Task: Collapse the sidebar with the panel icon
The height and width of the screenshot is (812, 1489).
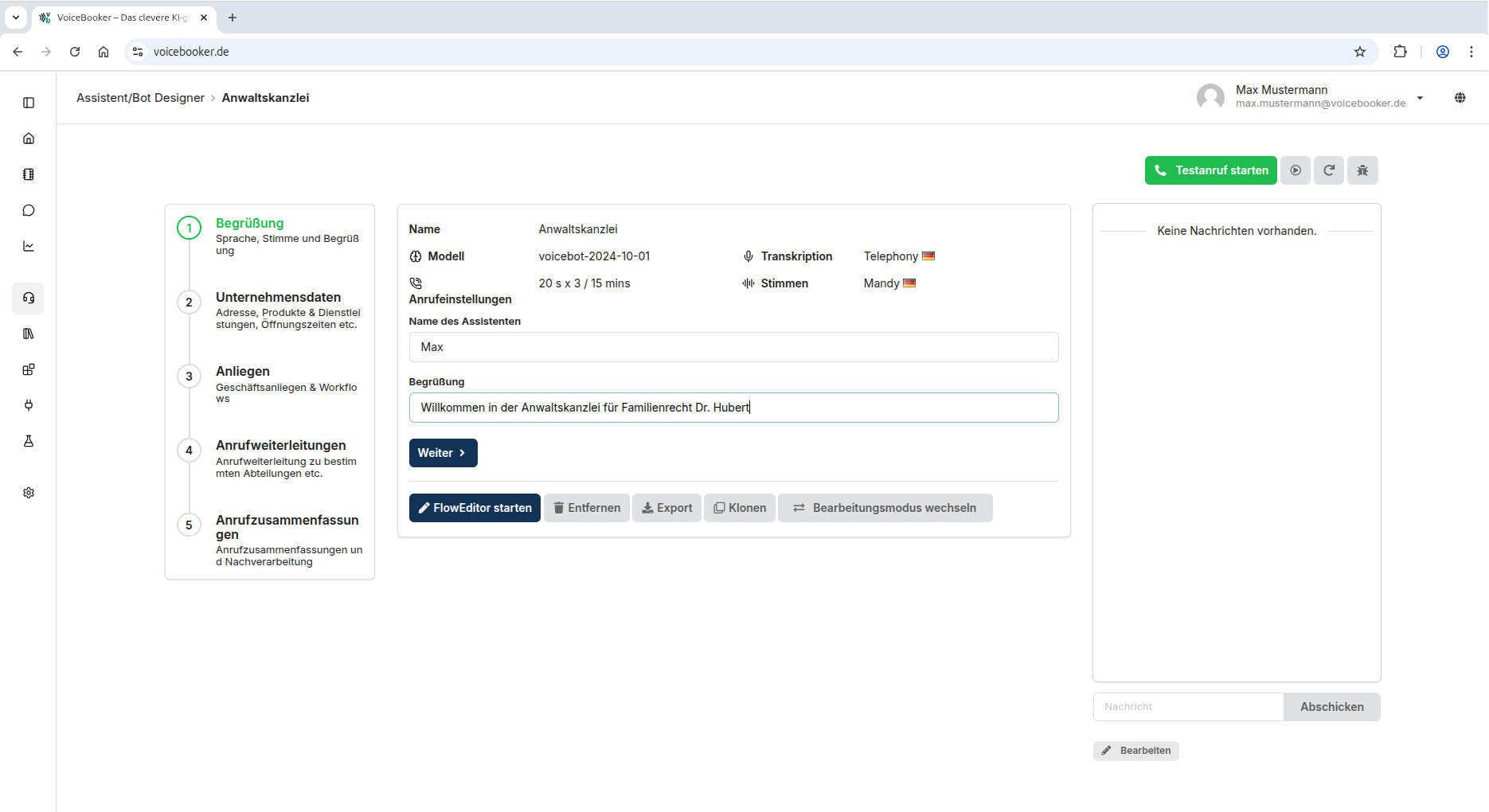Action: coord(29,102)
